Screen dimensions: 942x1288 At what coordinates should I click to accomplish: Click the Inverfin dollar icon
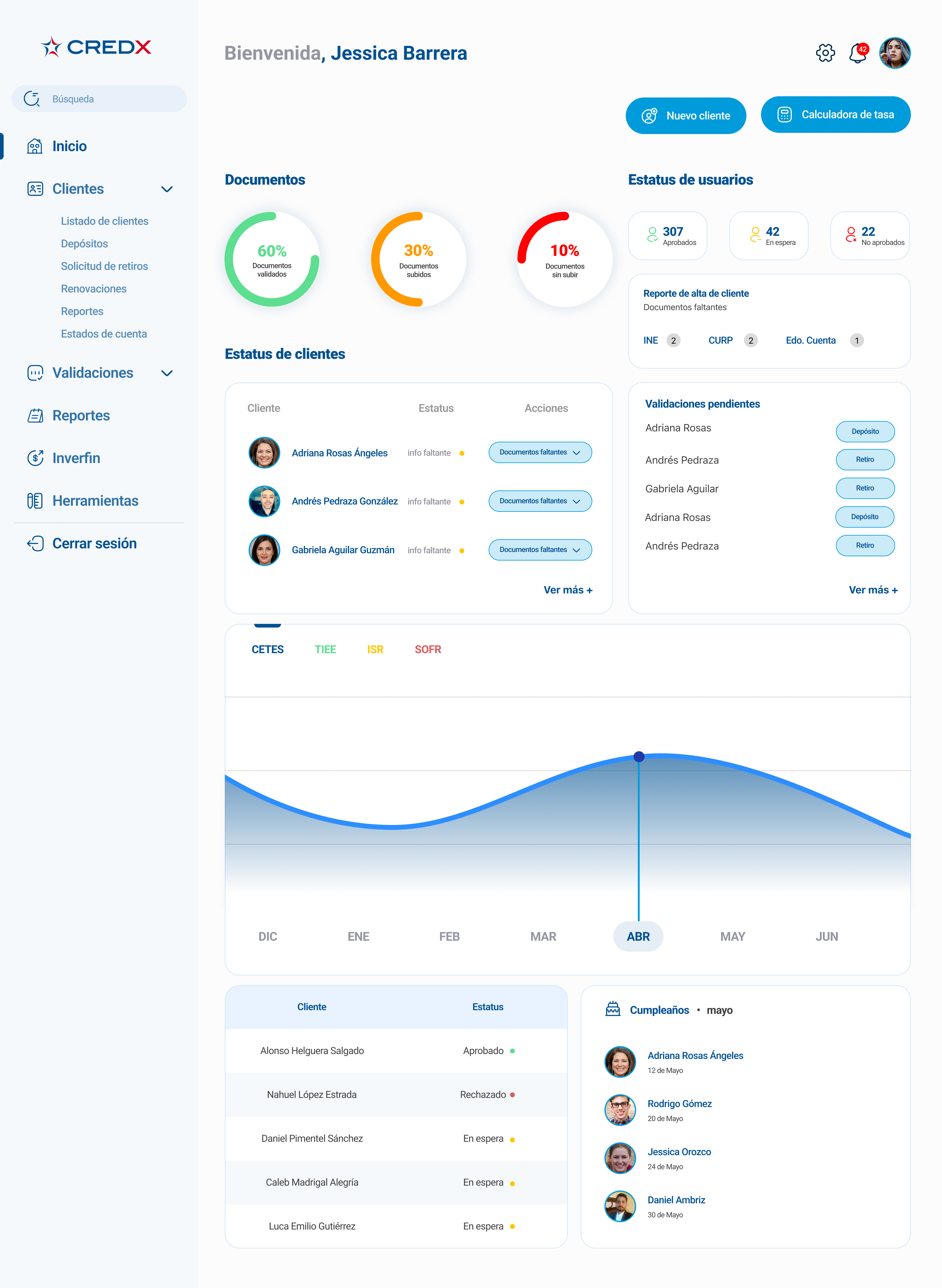(35, 458)
